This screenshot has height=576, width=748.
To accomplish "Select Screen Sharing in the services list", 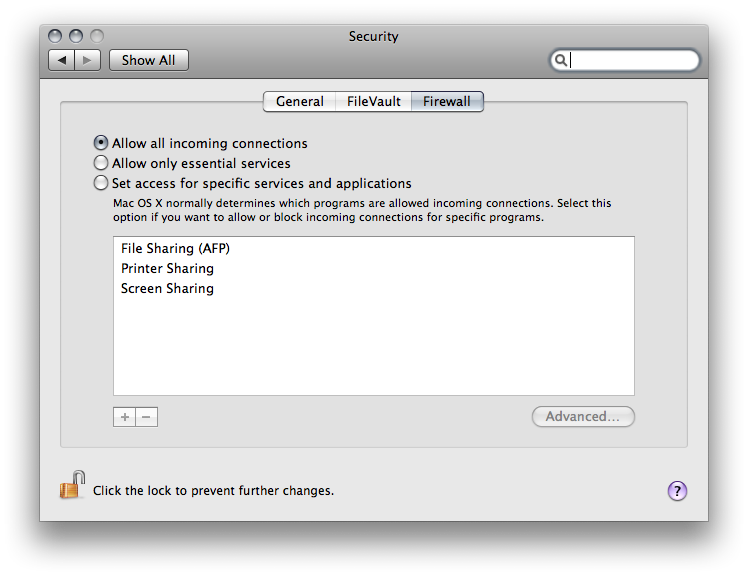I will 374,288.
